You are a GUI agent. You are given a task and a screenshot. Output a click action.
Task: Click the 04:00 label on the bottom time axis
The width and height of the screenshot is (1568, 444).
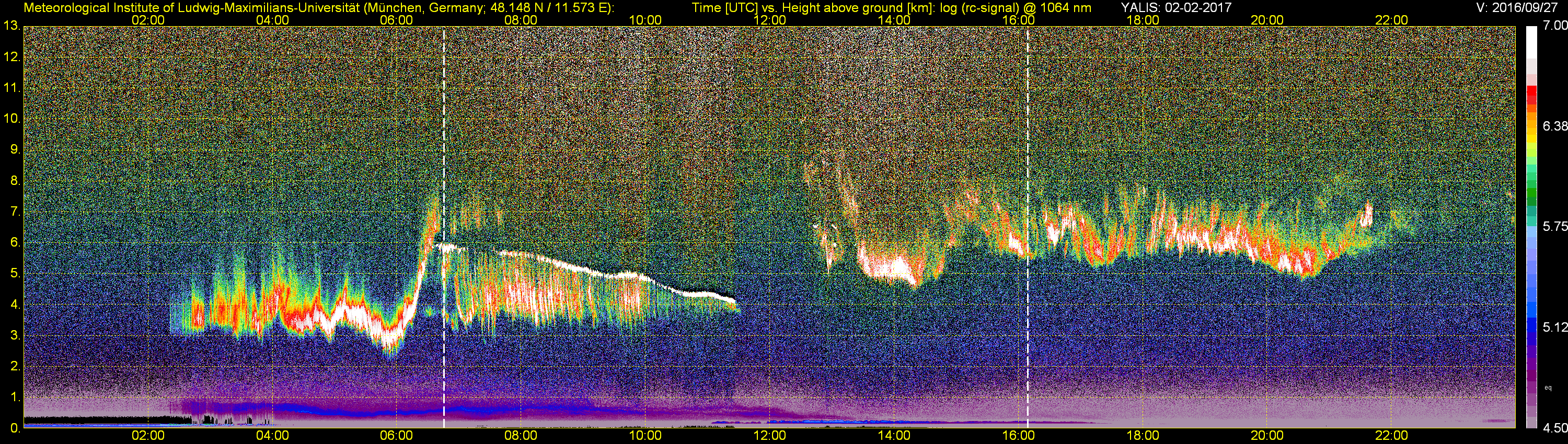(x=272, y=436)
